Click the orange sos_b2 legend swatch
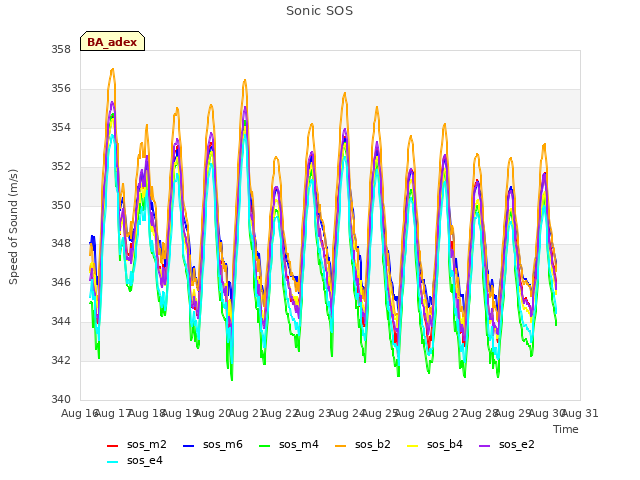640x480 pixels. click(340, 445)
